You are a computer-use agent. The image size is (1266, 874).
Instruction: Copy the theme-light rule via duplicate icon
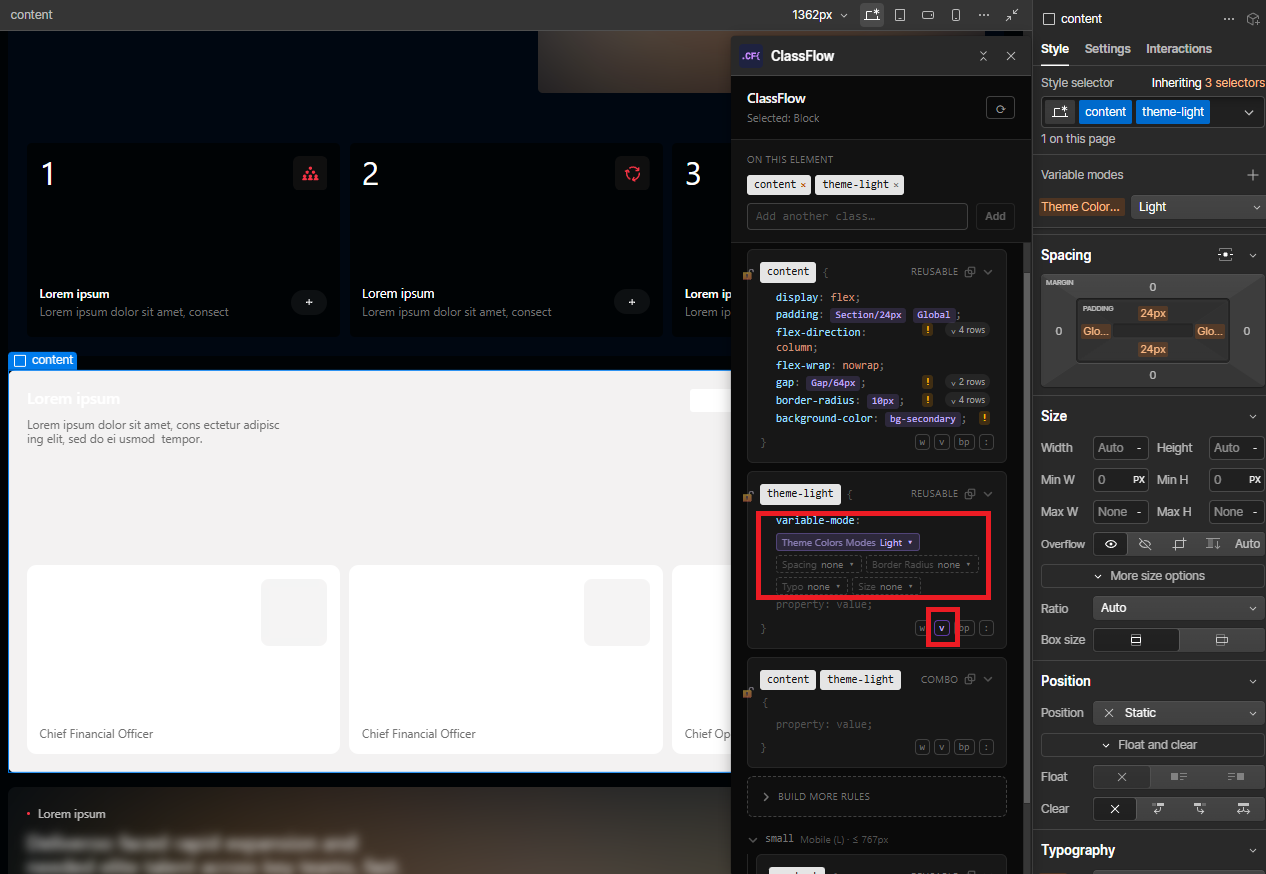(x=969, y=494)
